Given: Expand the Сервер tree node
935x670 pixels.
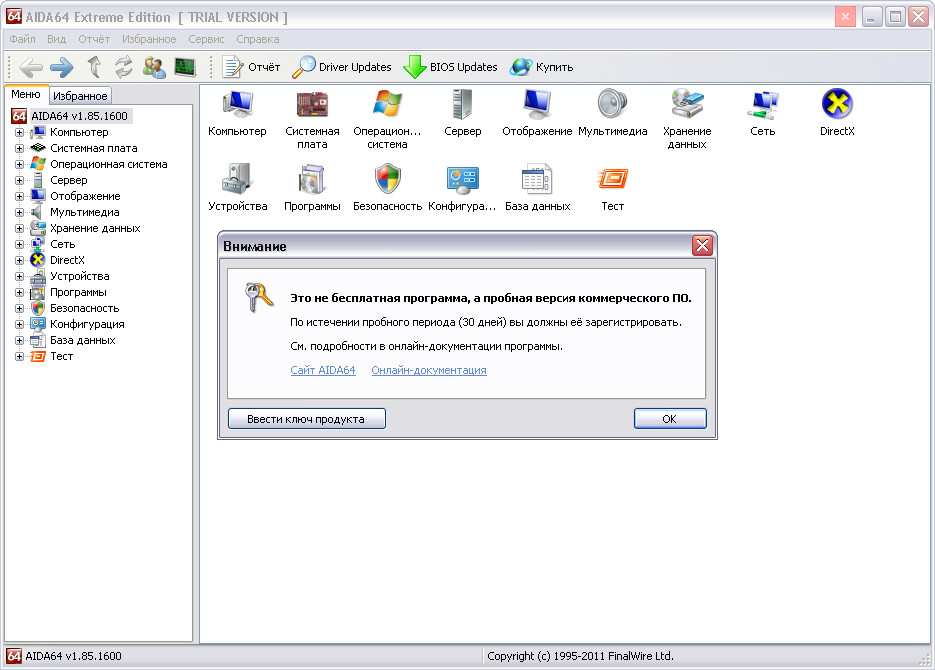Looking at the screenshot, I should click(19, 181).
